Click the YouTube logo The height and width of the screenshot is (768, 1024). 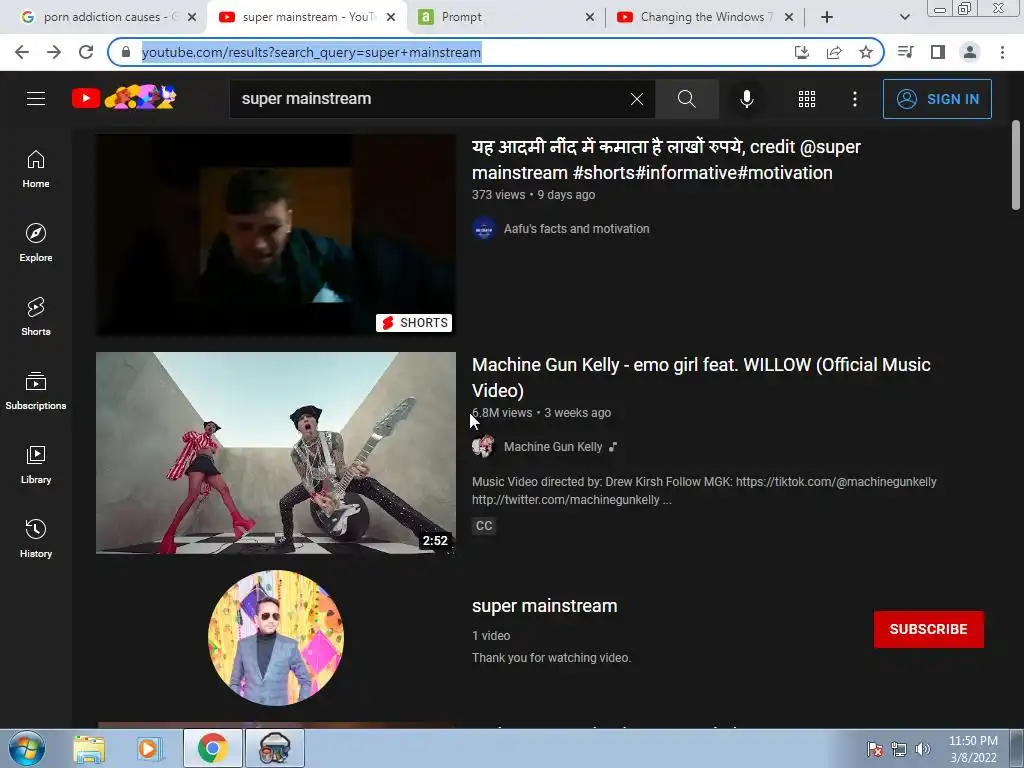pyautogui.click(x=124, y=98)
